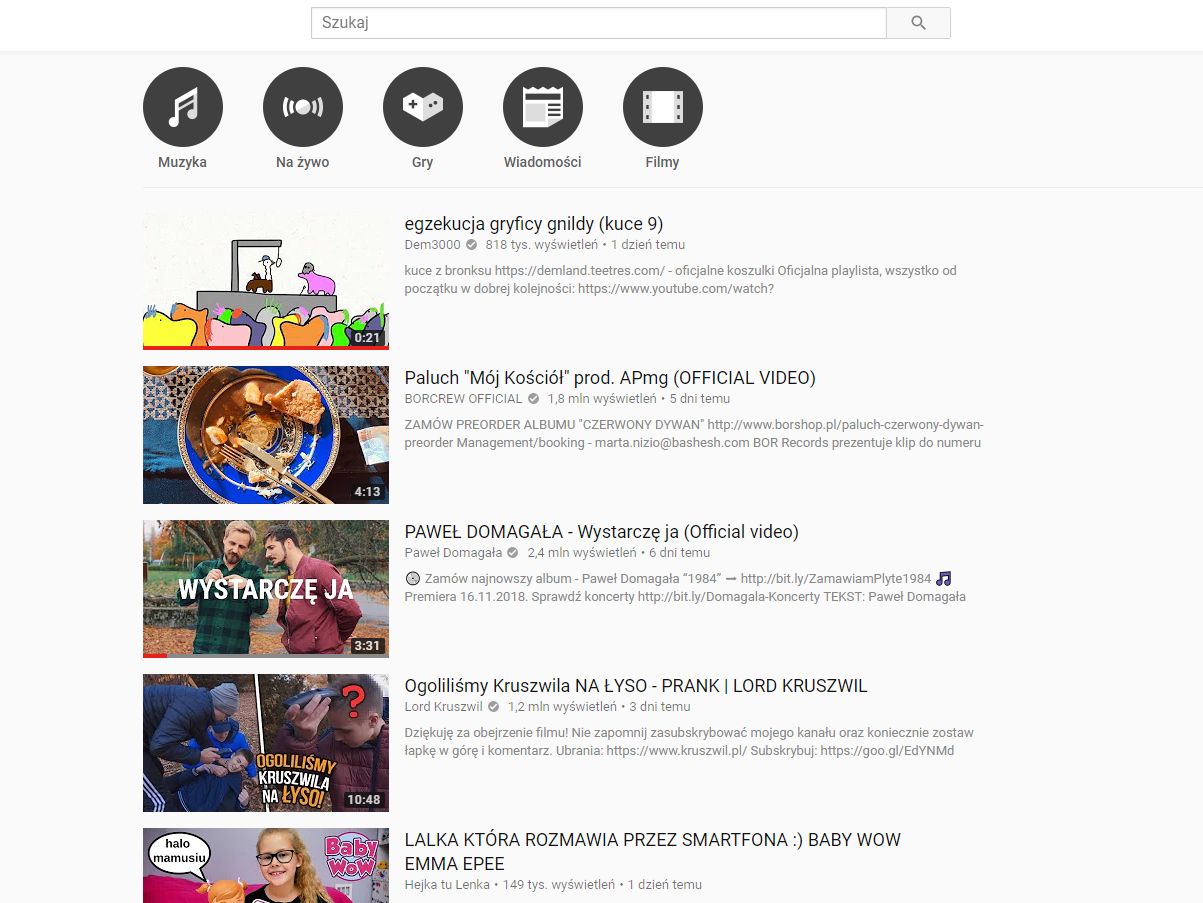Select the Muzyka label

tap(182, 162)
